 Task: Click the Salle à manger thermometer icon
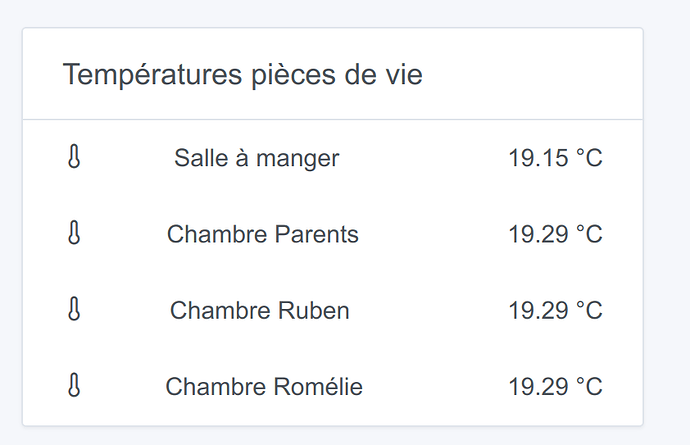click(73, 158)
